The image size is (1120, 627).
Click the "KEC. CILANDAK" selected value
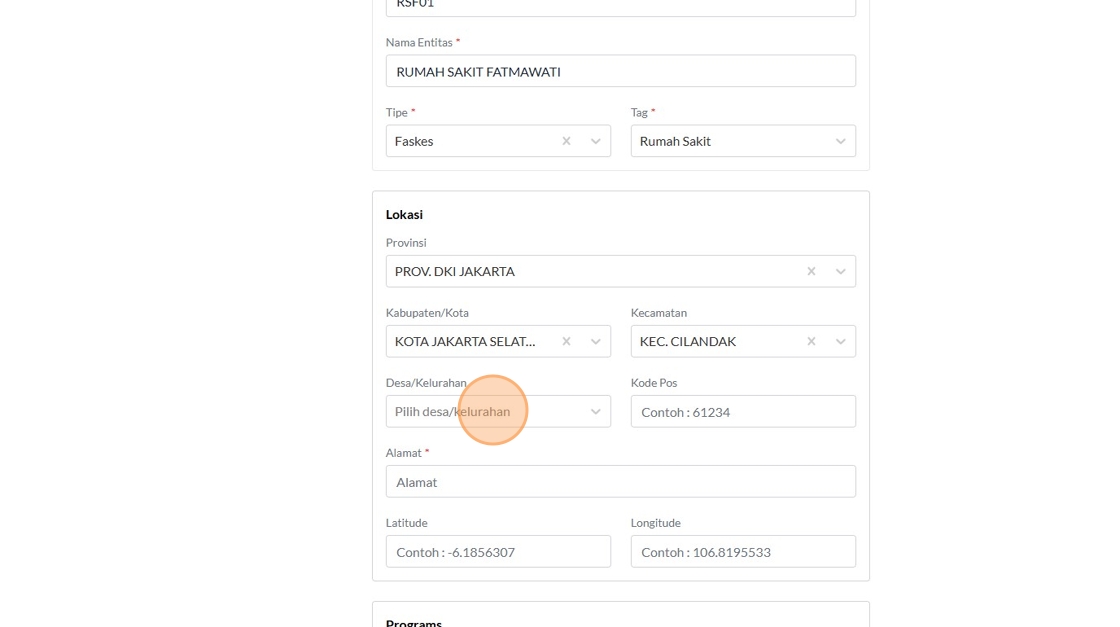pyautogui.click(x=688, y=341)
